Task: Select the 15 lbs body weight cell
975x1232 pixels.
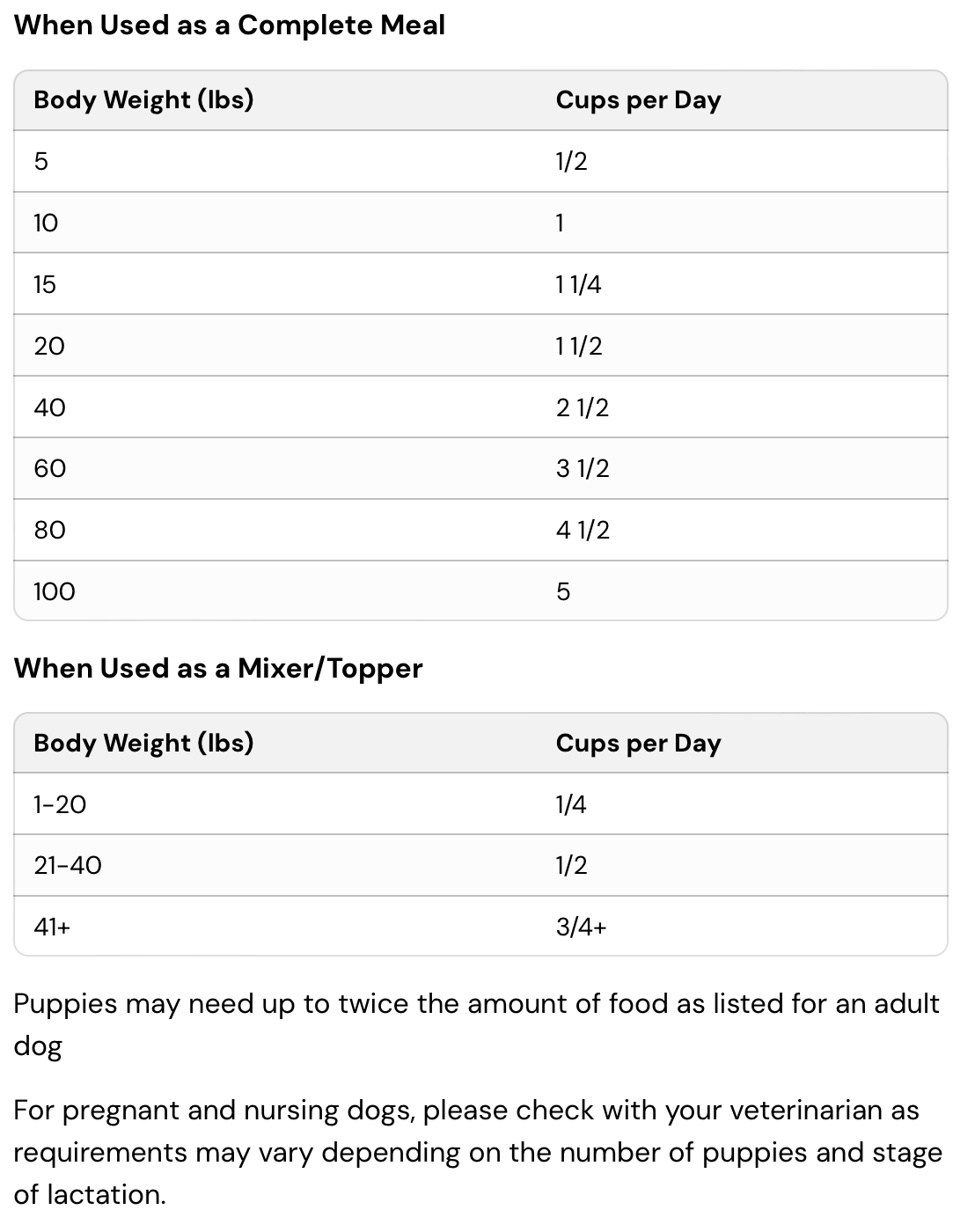Action: pos(45,284)
